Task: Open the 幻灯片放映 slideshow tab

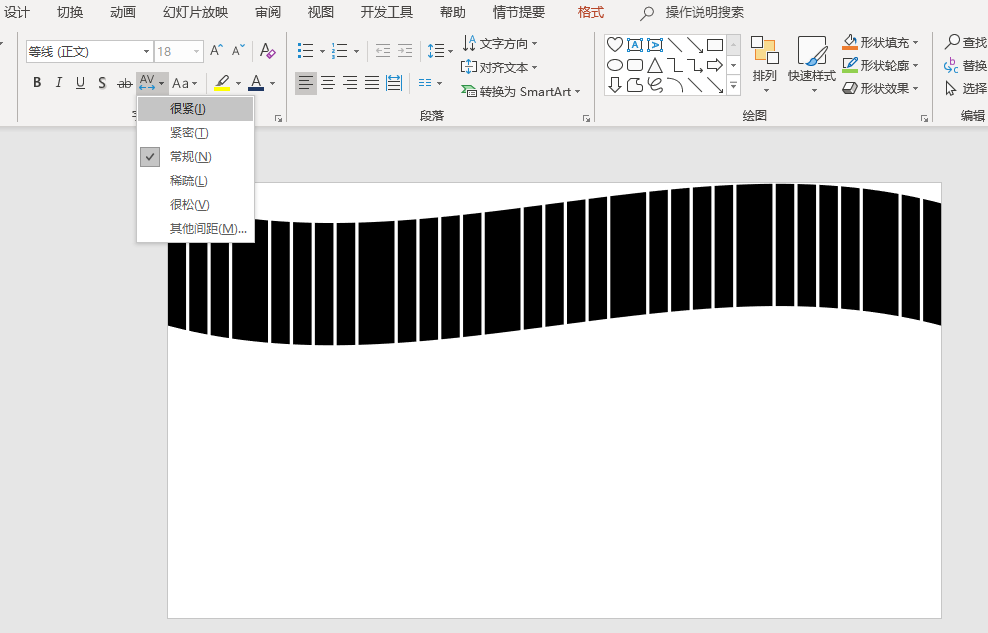Action: coord(195,12)
